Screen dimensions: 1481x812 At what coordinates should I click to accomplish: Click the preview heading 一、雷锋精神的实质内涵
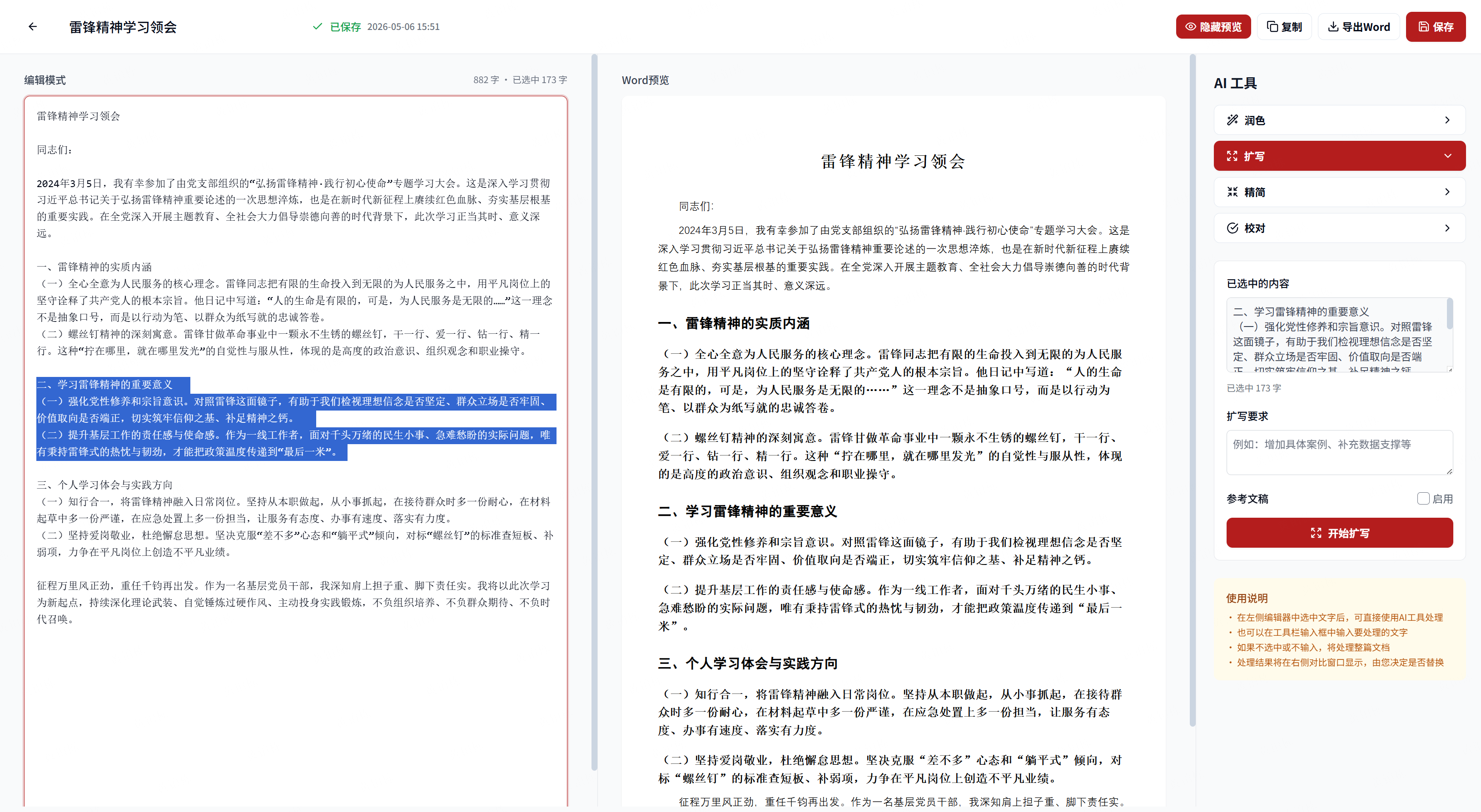pyautogui.click(x=734, y=323)
